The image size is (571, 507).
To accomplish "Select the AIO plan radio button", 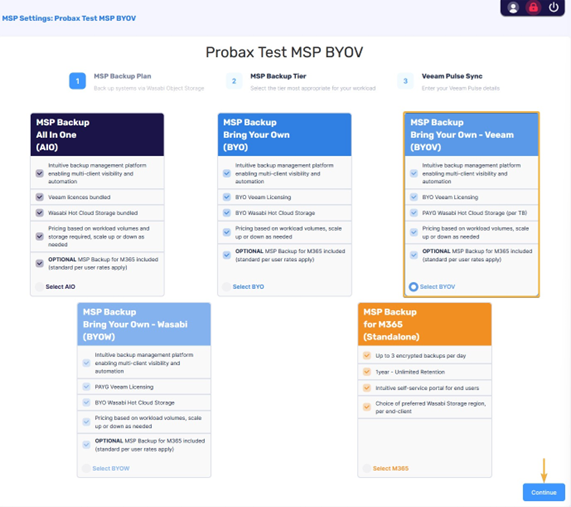I will (40, 287).
